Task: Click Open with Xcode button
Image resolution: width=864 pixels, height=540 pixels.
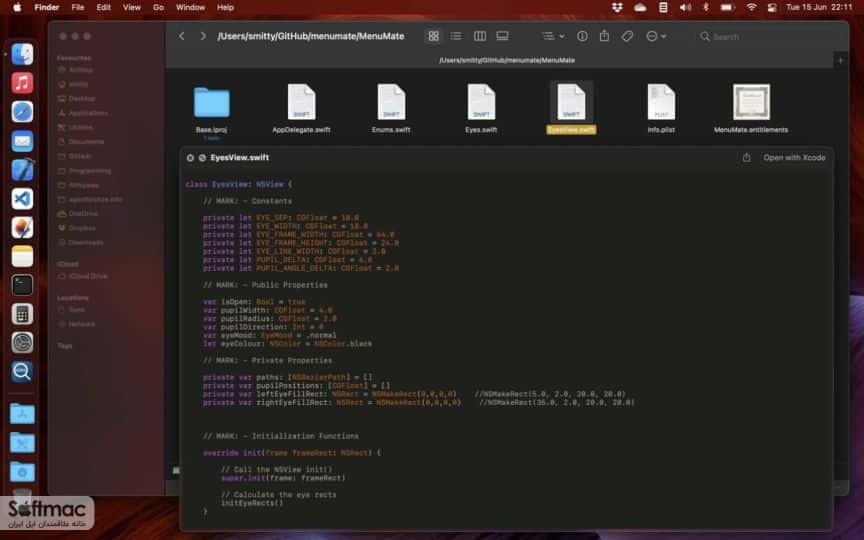Action: coord(794,158)
